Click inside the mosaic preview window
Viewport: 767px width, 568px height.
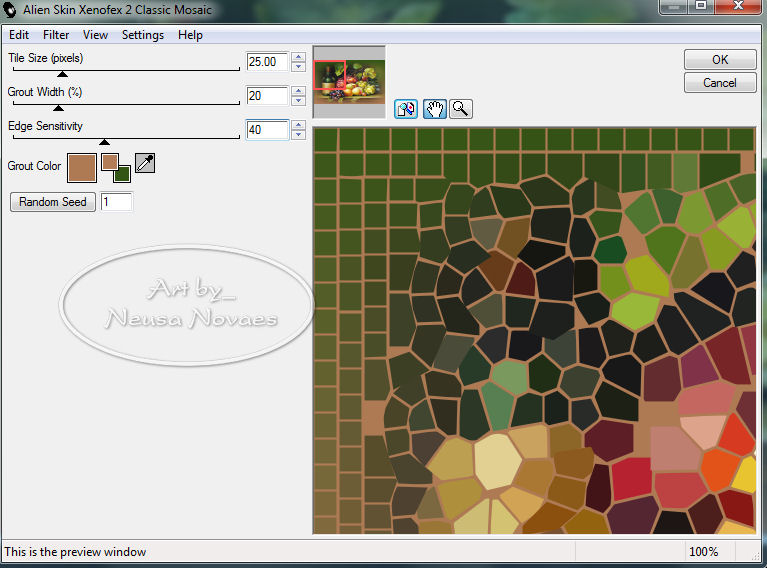click(534, 331)
